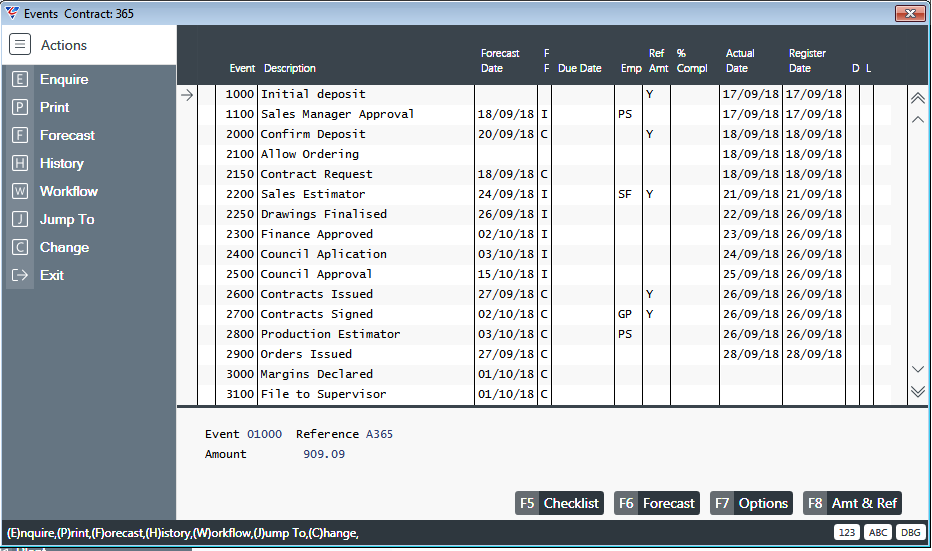Viewport: 932px width, 551px height.
Task: Click the F8 Amt & Ref button
Action: 852,503
